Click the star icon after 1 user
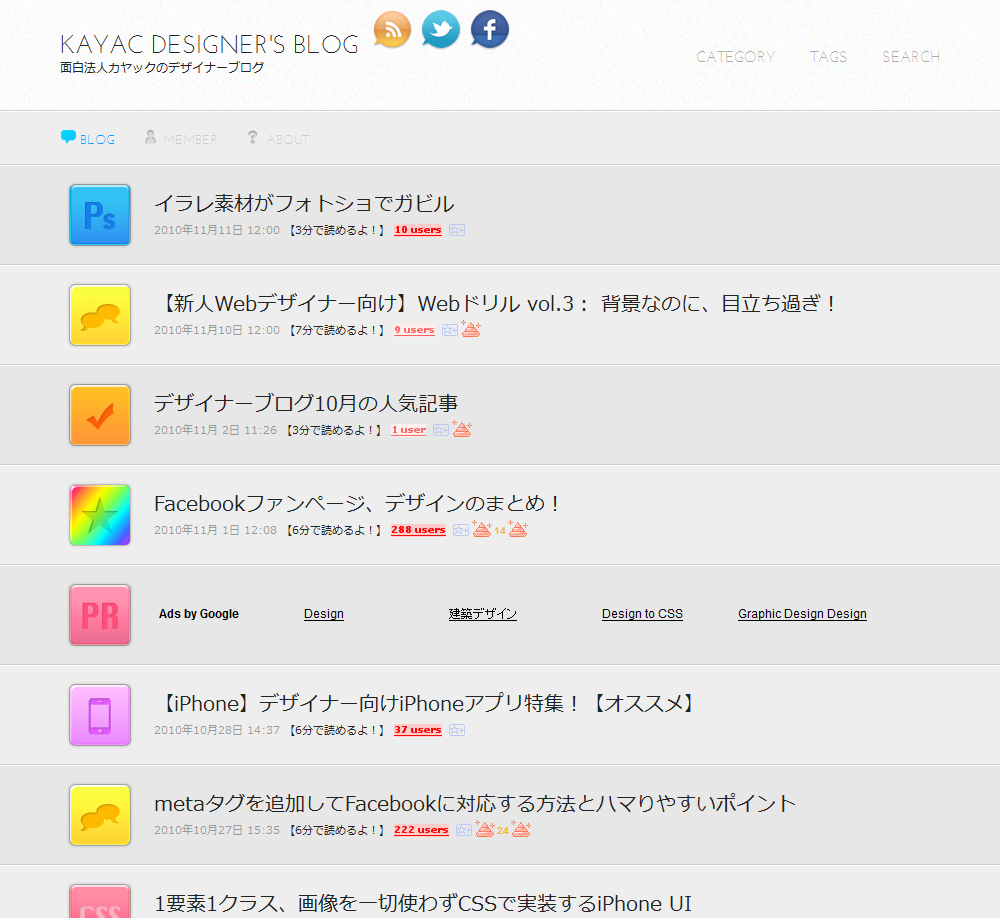The width and height of the screenshot is (1000, 918). (x=462, y=429)
